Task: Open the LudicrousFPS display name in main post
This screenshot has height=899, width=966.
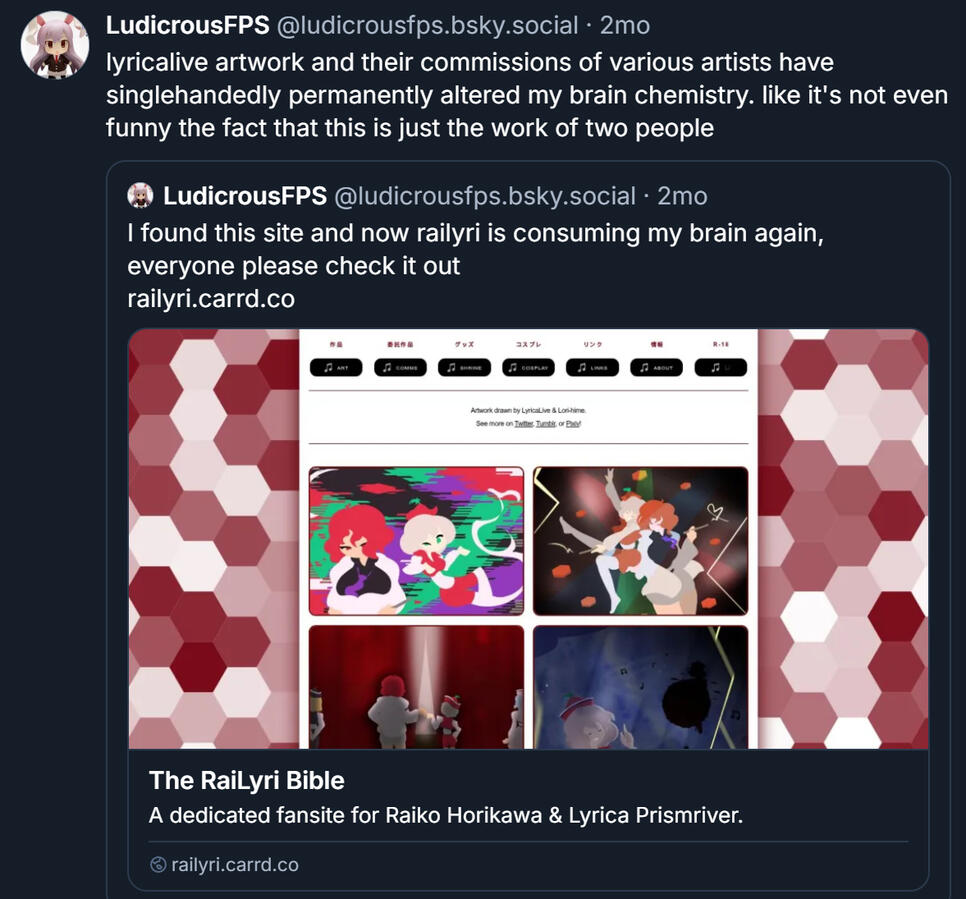Action: [187, 25]
